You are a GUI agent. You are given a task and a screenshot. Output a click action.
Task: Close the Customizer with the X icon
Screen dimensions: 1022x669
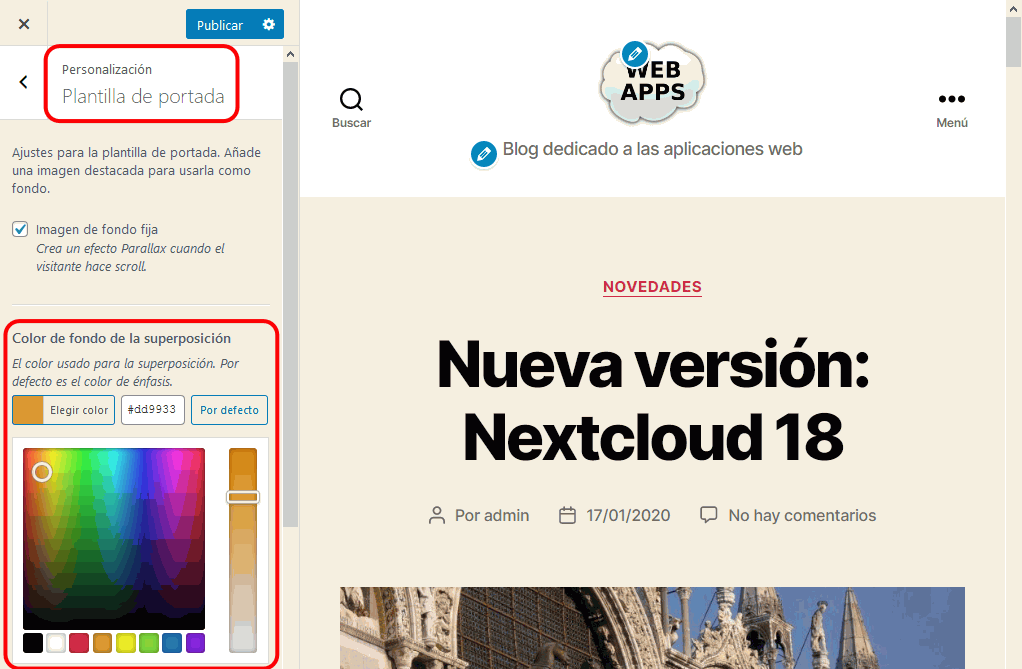tap(24, 24)
